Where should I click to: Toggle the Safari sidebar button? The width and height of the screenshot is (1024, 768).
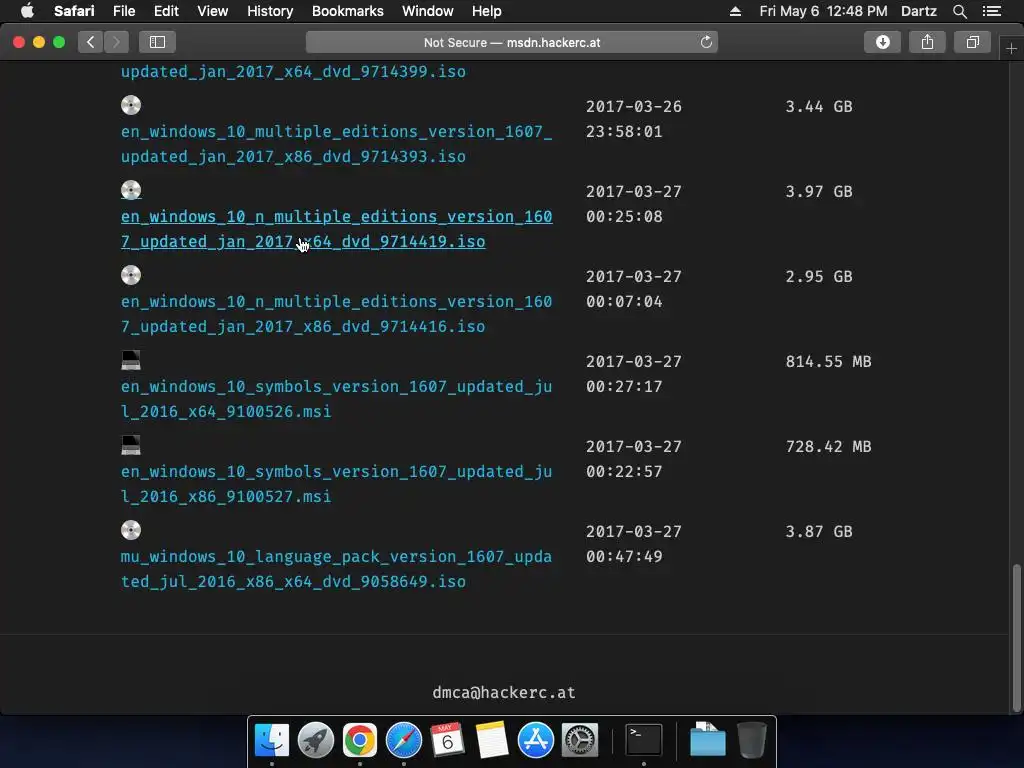[157, 42]
